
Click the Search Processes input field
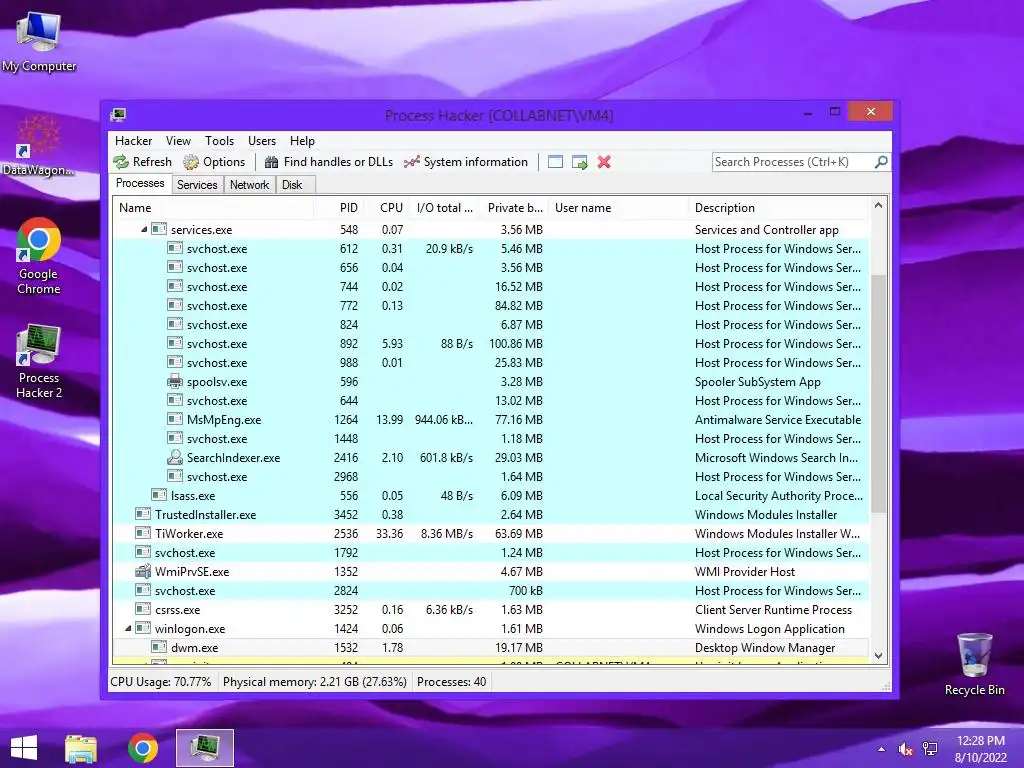pyautogui.click(x=793, y=161)
